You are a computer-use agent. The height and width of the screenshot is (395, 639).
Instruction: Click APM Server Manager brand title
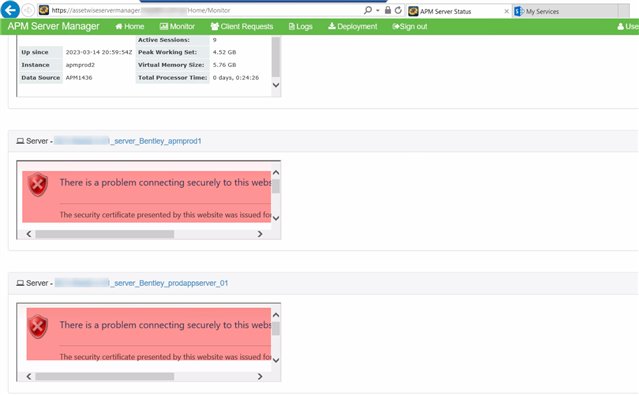click(x=53, y=26)
